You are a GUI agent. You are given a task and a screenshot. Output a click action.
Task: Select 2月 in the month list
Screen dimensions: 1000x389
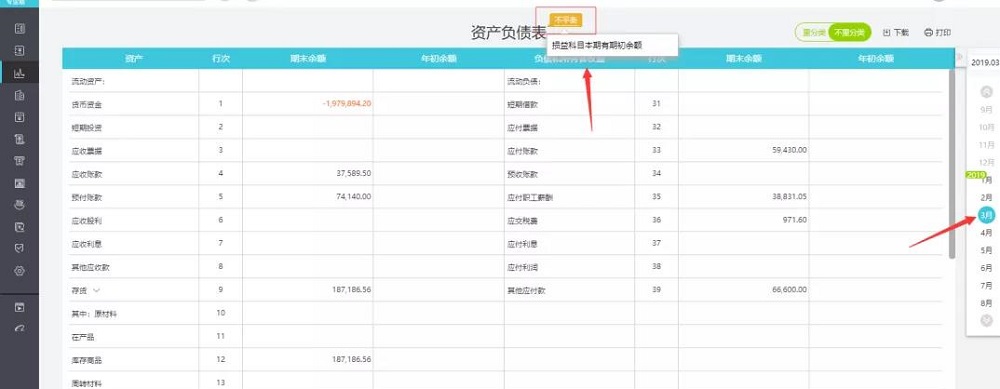pyautogui.click(x=986, y=198)
